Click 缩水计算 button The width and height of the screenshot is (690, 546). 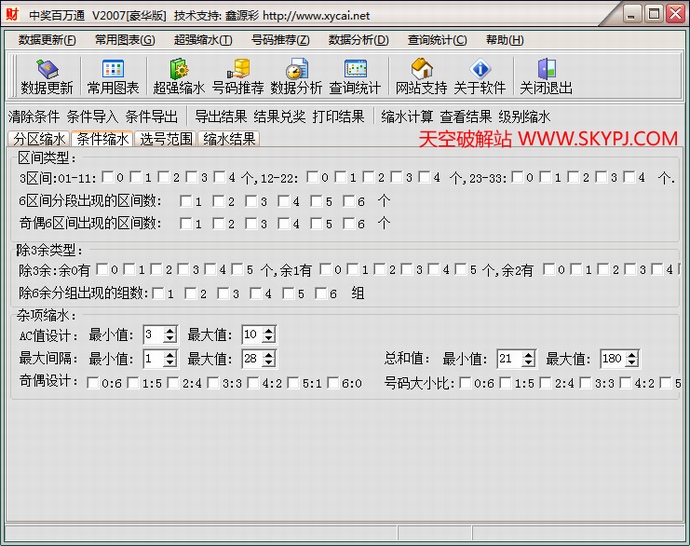tap(407, 116)
